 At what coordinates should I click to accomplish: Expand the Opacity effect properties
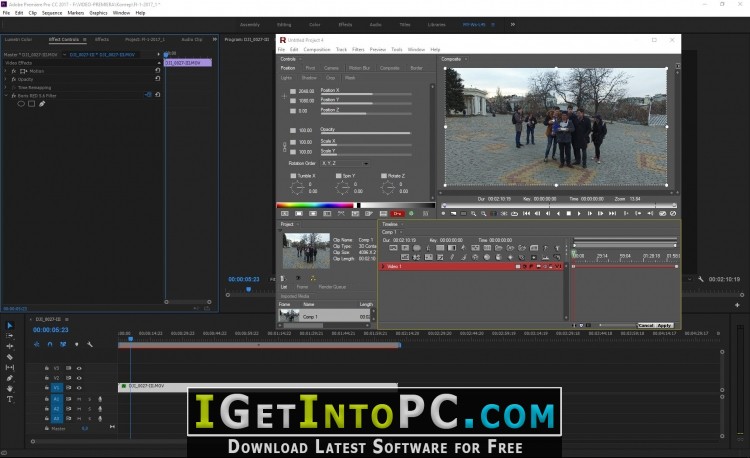6,79
